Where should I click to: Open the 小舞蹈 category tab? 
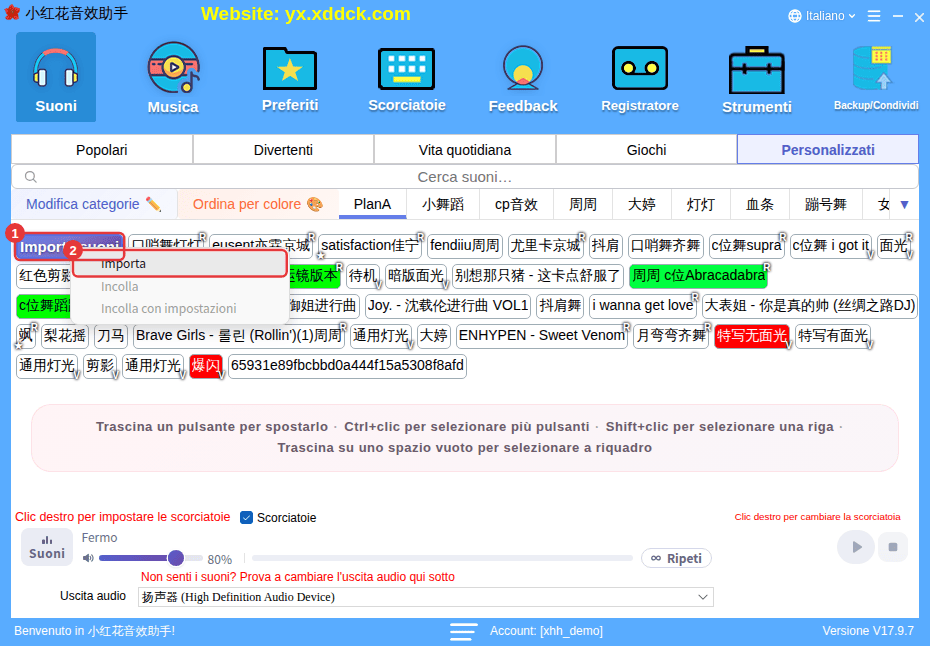pos(443,205)
